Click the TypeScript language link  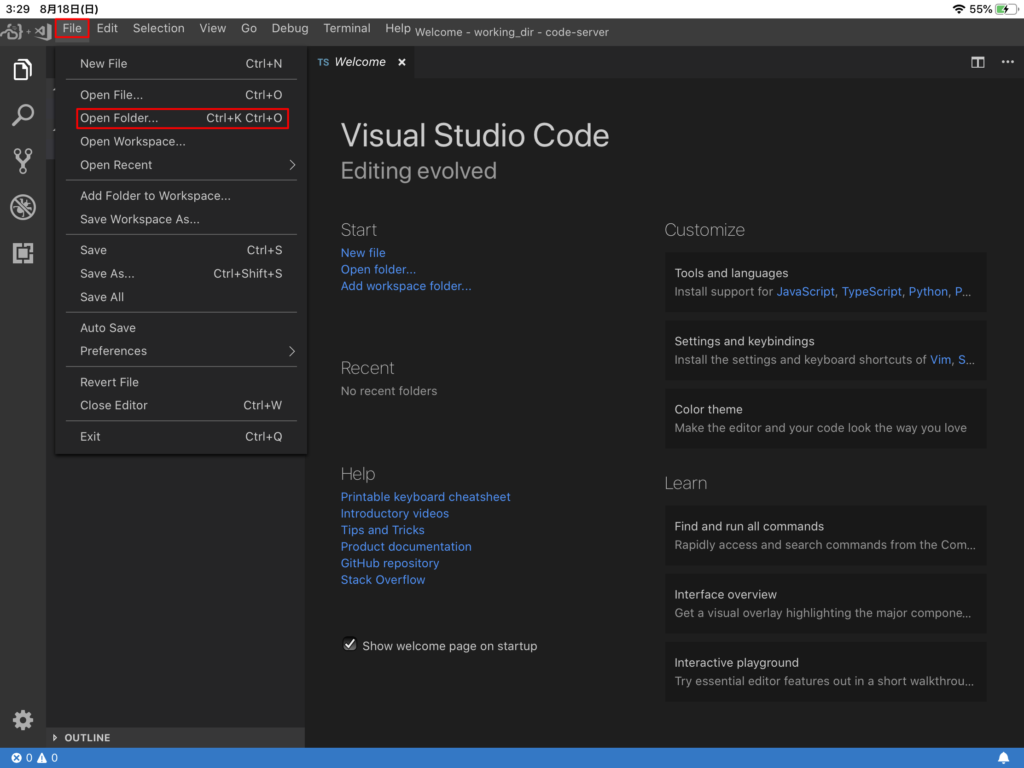871,292
